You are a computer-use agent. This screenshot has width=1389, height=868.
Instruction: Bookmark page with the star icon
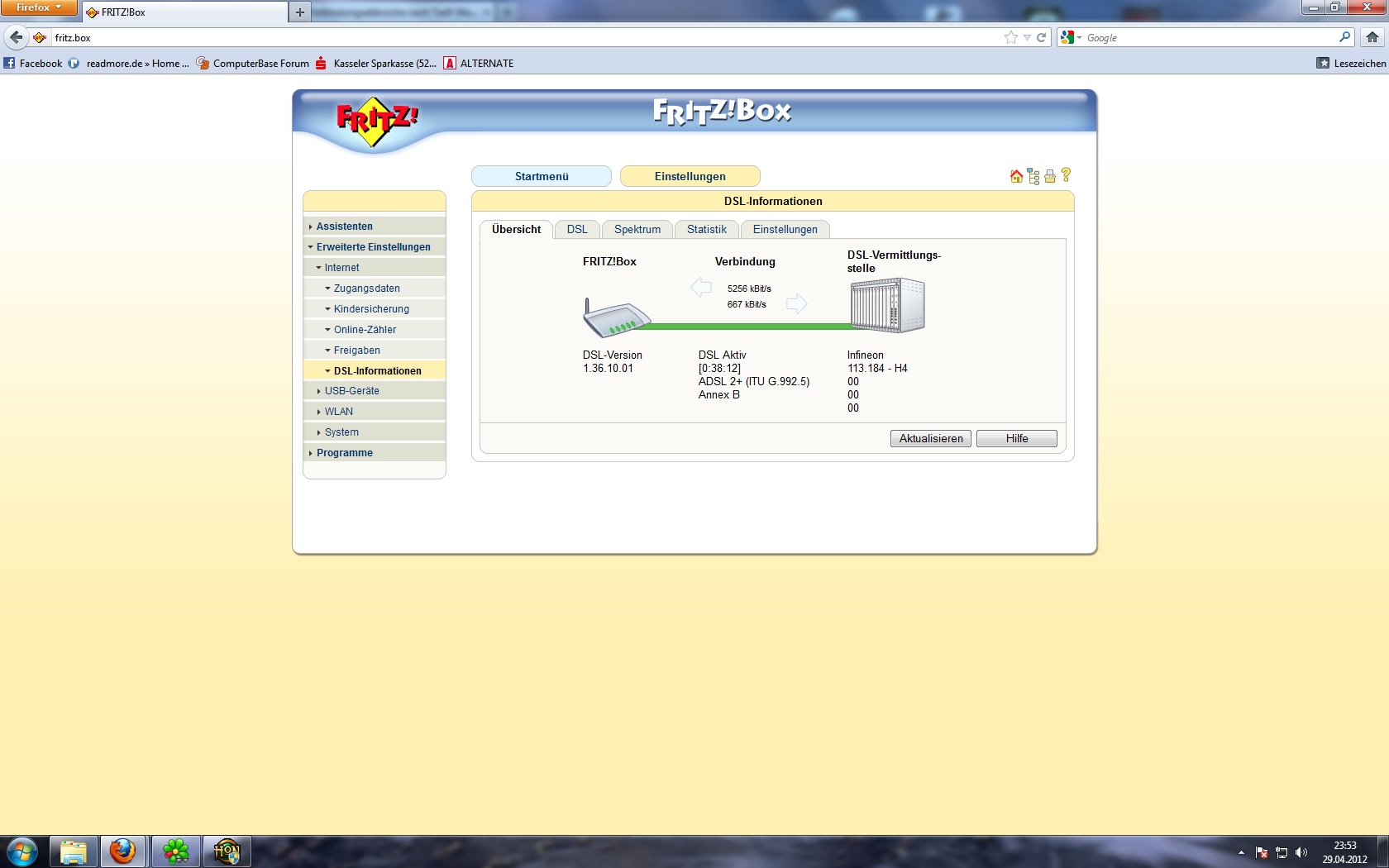click(x=1010, y=37)
